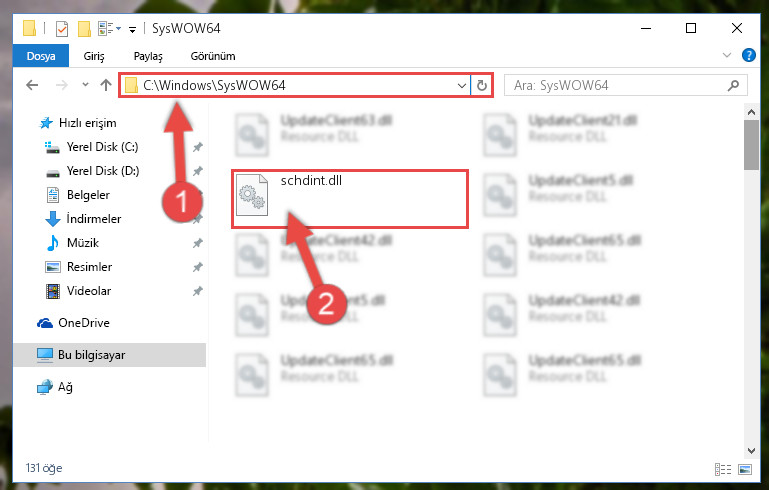The height and width of the screenshot is (490, 769).
Task: Refresh the SysWOW64 folder view
Action: tap(482, 85)
